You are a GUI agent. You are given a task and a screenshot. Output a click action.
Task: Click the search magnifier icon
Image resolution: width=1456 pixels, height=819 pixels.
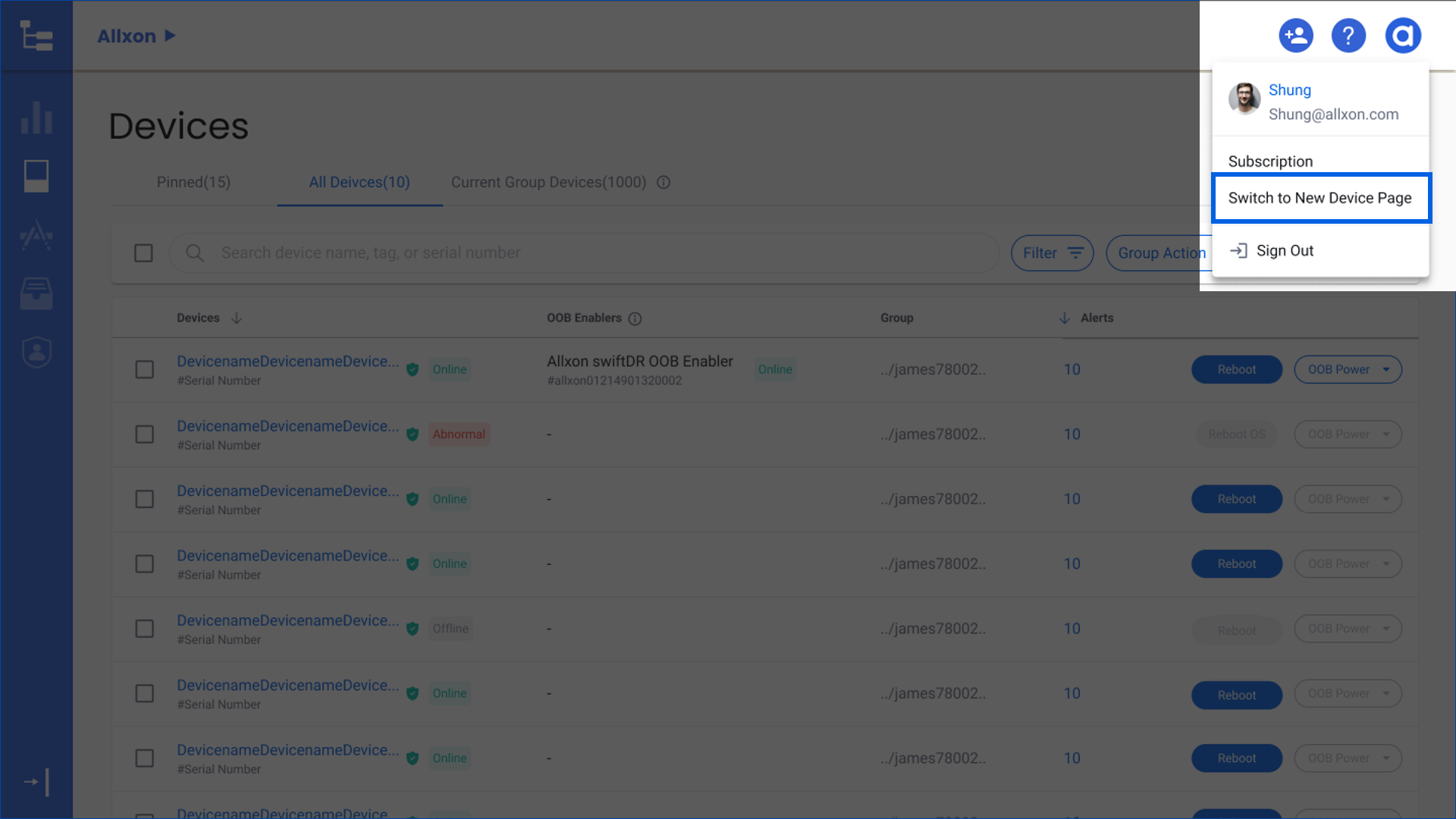(195, 253)
